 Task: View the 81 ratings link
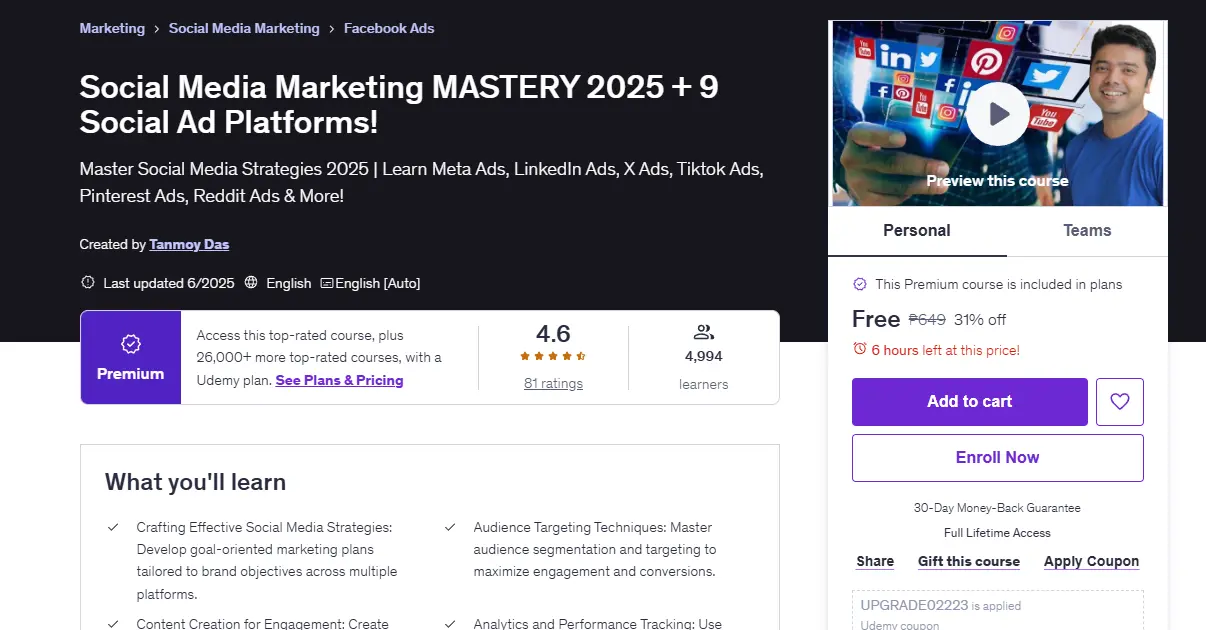coord(553,383)
